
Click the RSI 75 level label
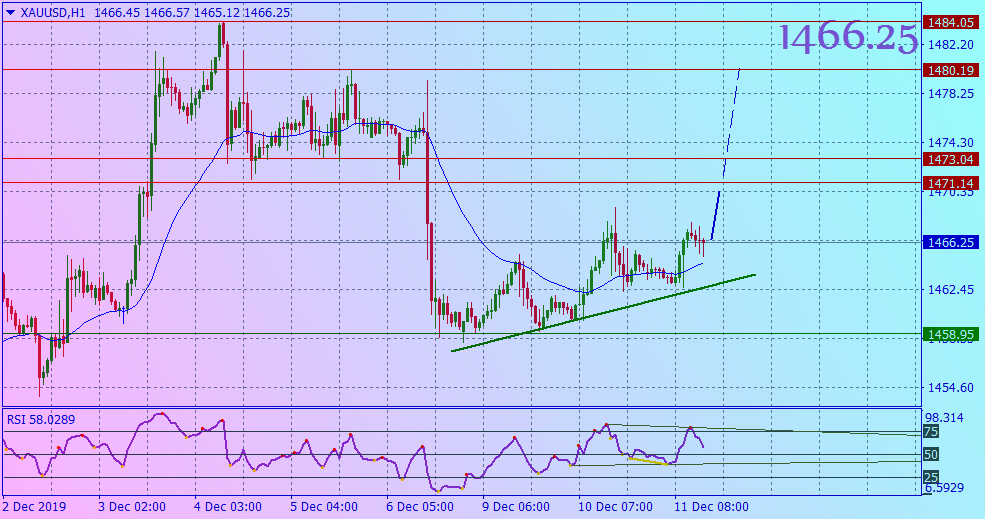[931, 432]
